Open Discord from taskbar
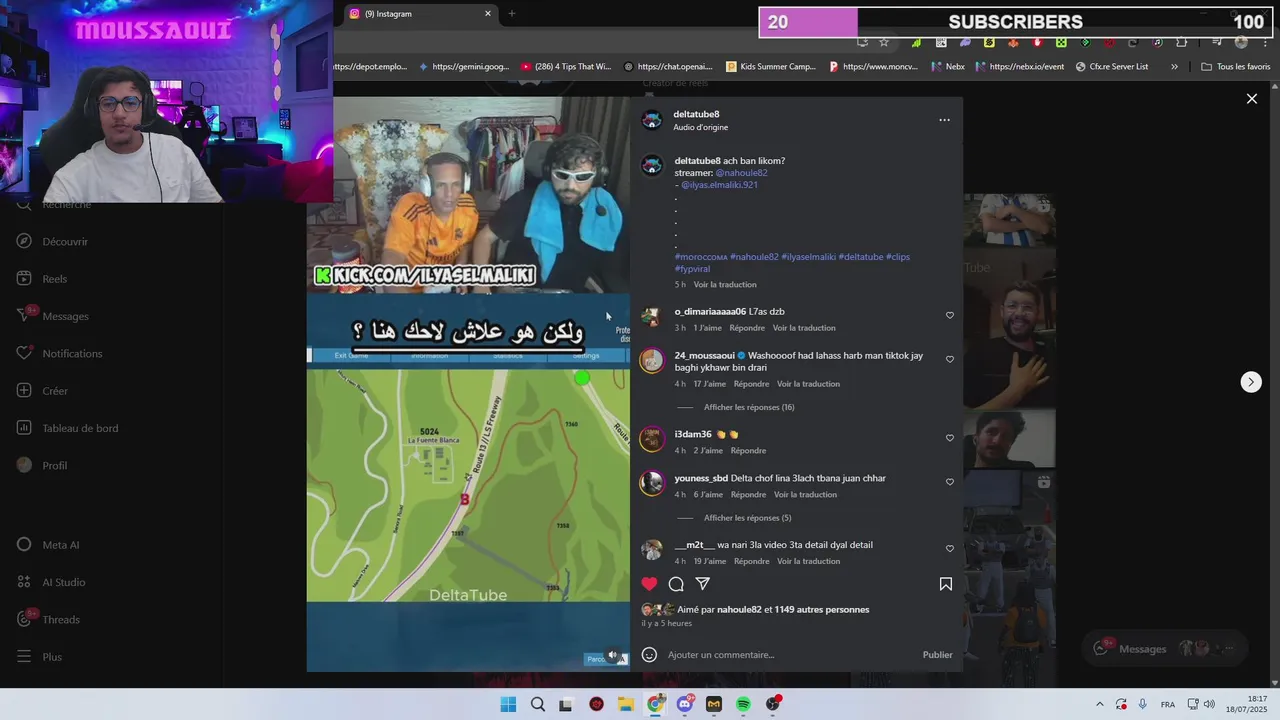 pyautogui.click(x=685, y=705)
